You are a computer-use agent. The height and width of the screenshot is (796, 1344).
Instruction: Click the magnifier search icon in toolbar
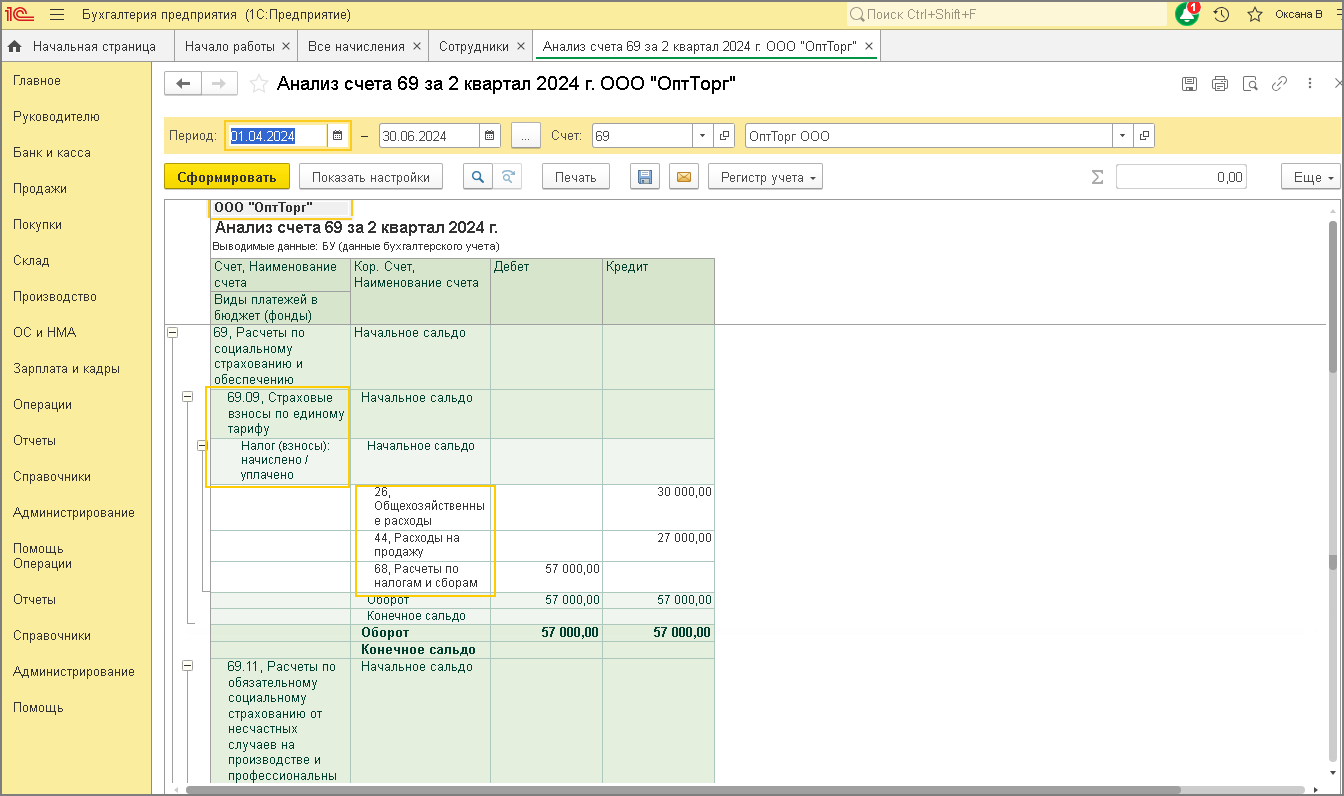[478, 177]
